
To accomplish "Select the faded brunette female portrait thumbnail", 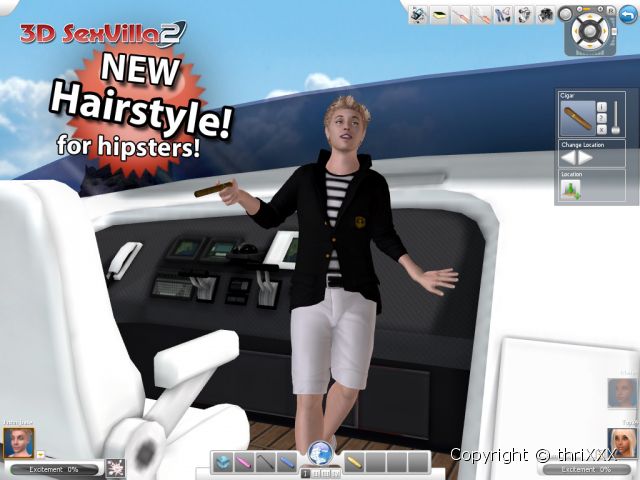I will pyautogui.click(x=622, y=393).
